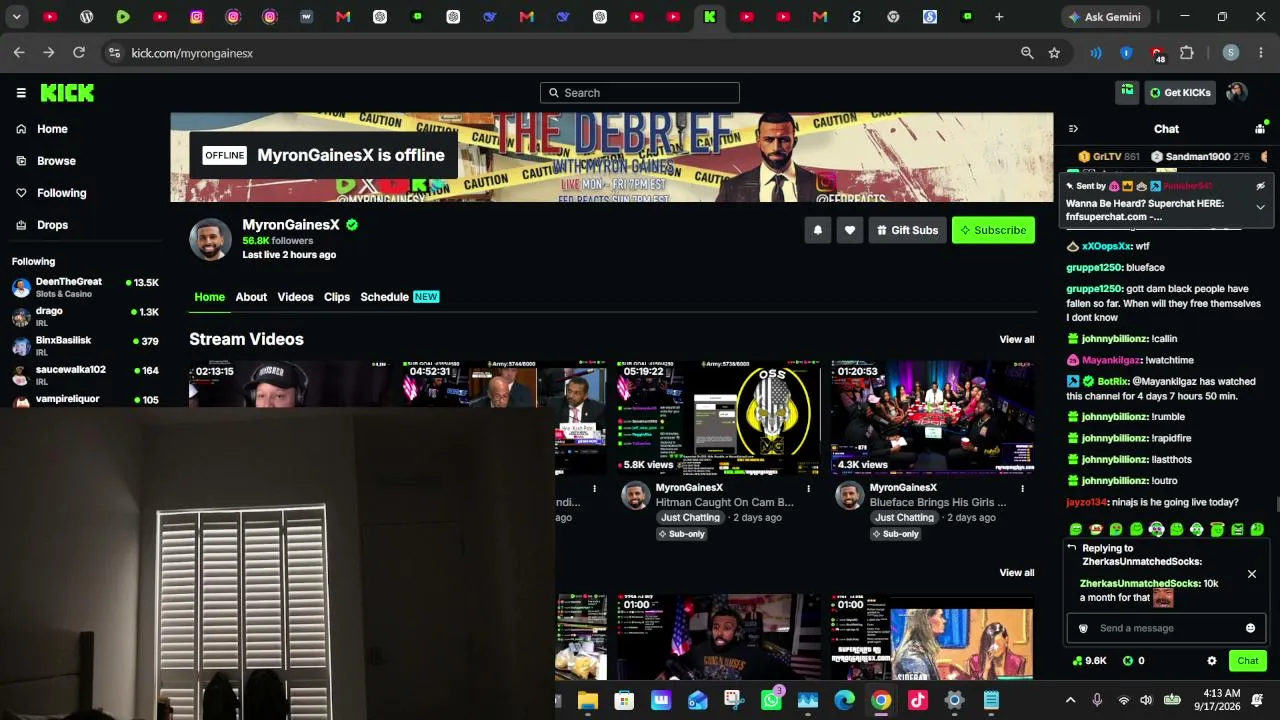Image resolution: width=1280 pixels, height=720 pixels.
Task: Switch to the About tab
Action: tap(251, 297)
